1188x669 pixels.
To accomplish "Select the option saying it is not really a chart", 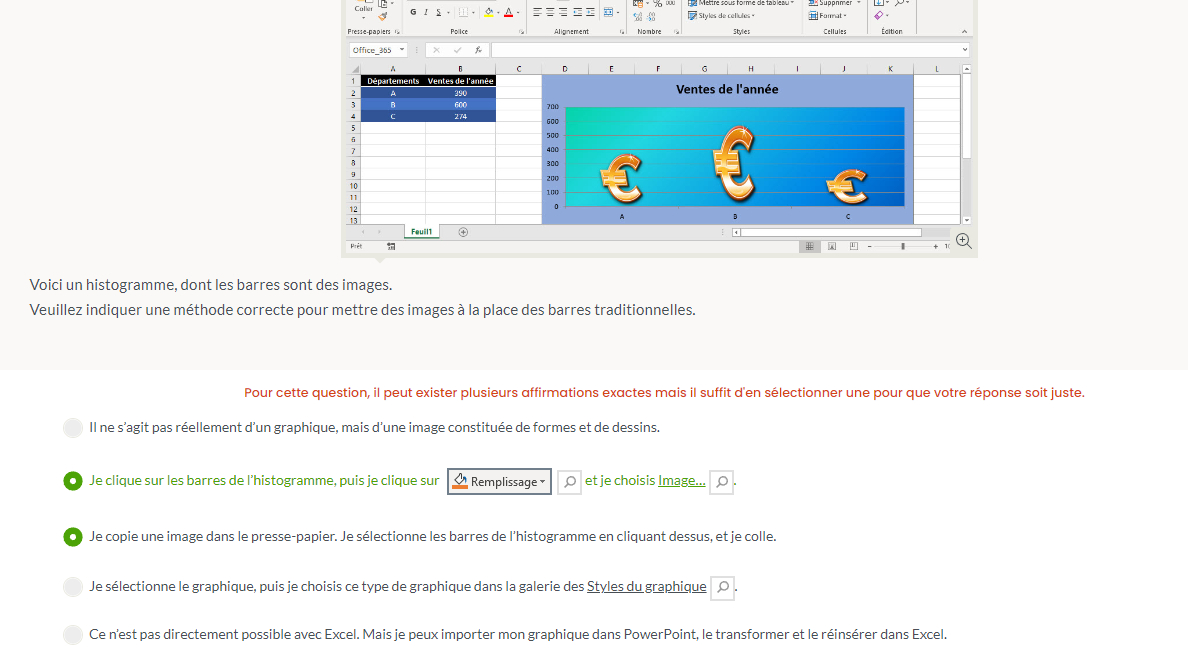I will pos(73,428).
